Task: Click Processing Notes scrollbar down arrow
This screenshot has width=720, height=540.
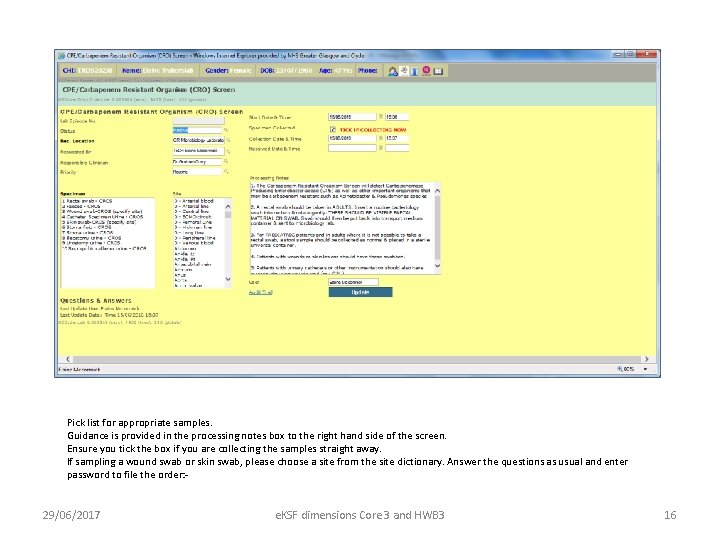Action: pyautogui.click(x=437, y=266)
